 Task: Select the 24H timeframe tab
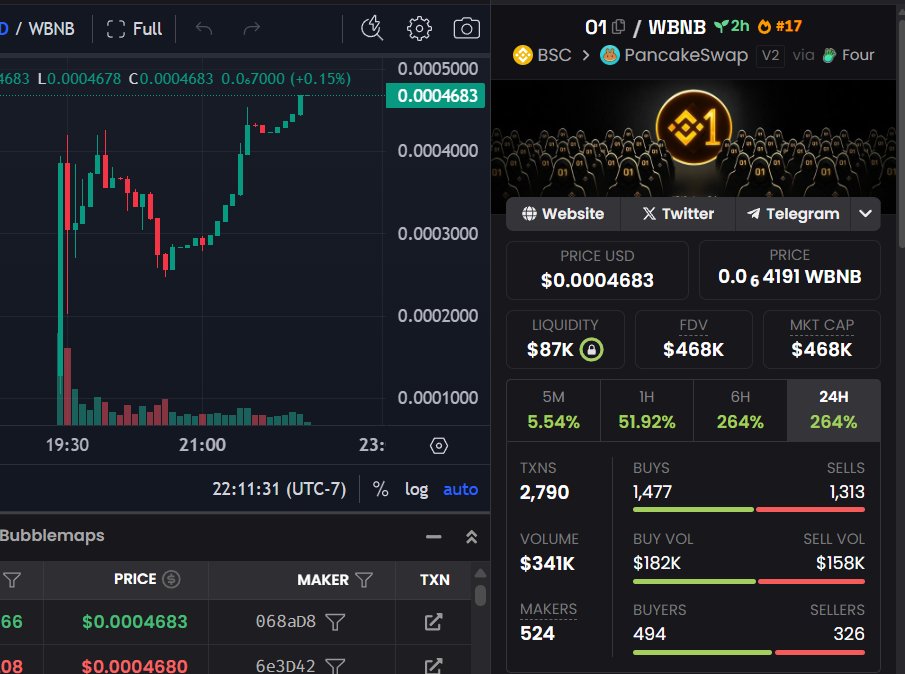pos(834,410)
